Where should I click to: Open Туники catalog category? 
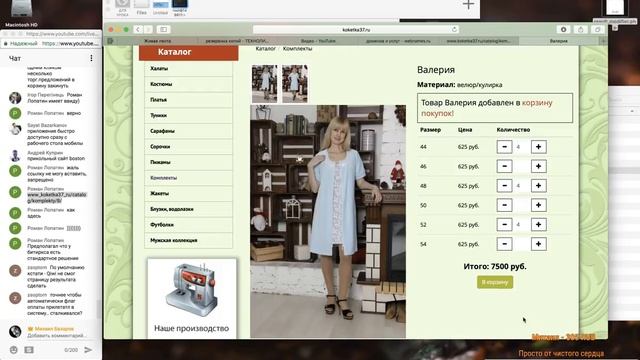(x=188, y=116)
